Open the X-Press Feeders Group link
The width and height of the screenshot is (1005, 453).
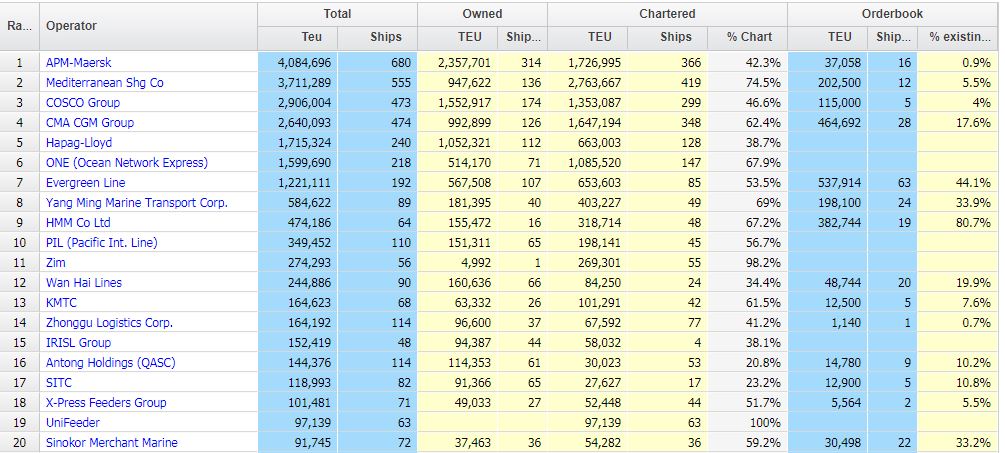[106, 402]
